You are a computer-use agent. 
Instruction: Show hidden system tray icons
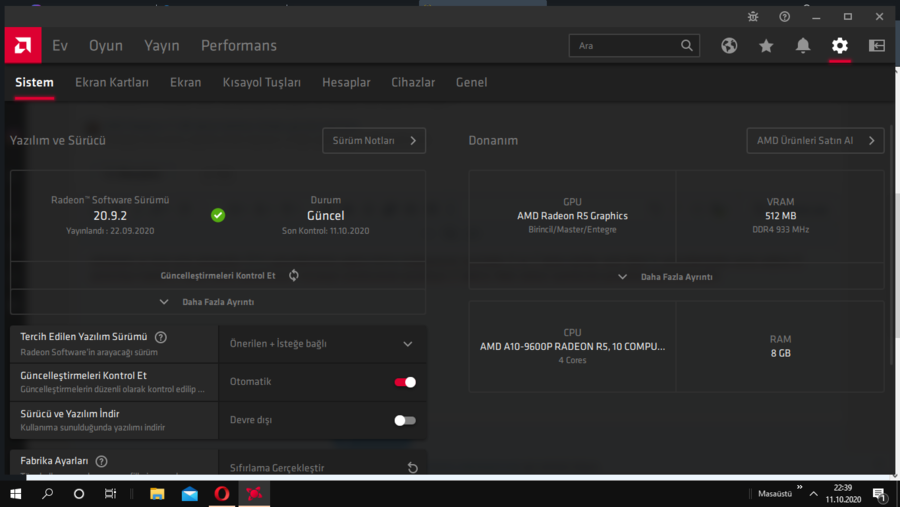point(813,494)
